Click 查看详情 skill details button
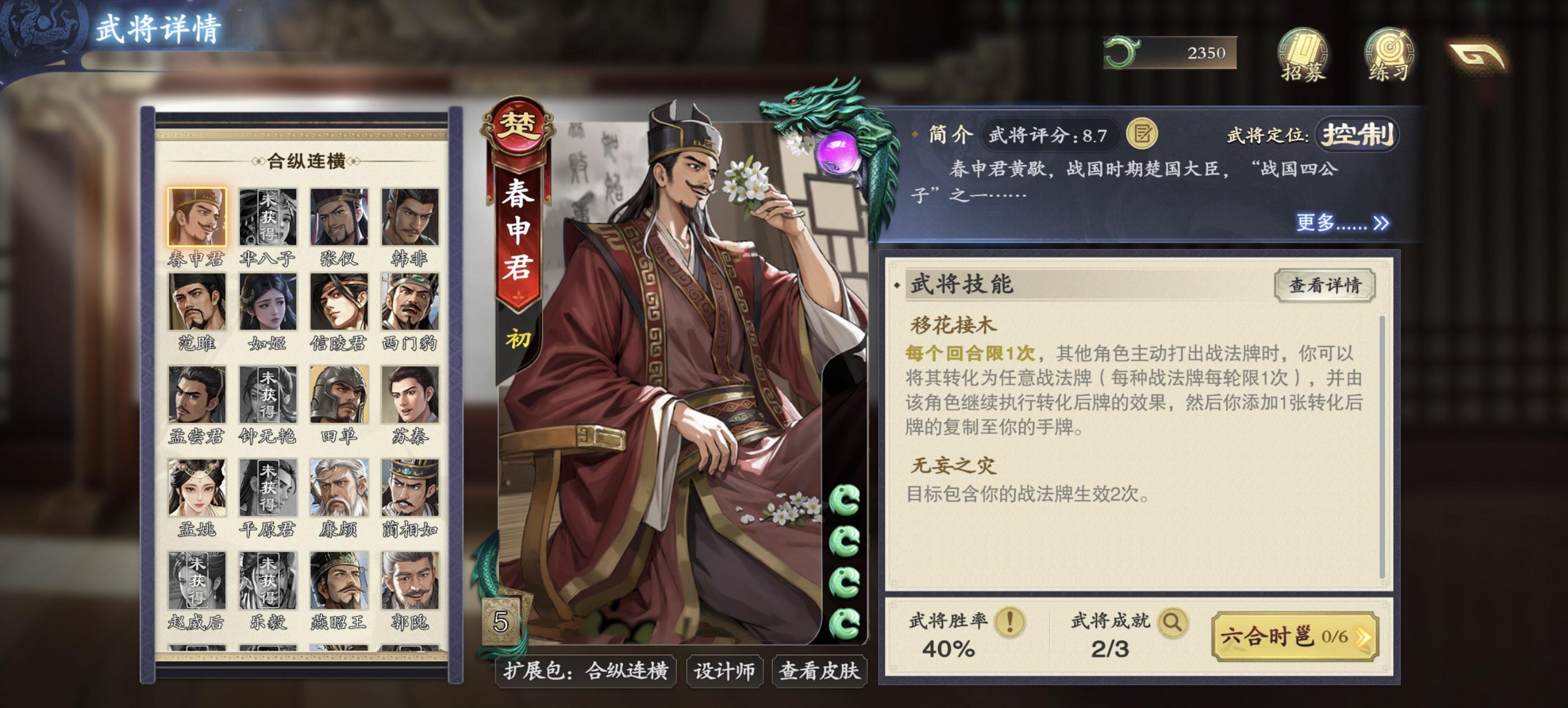This screenshot has width=1568, height=708. point(1324,285)
